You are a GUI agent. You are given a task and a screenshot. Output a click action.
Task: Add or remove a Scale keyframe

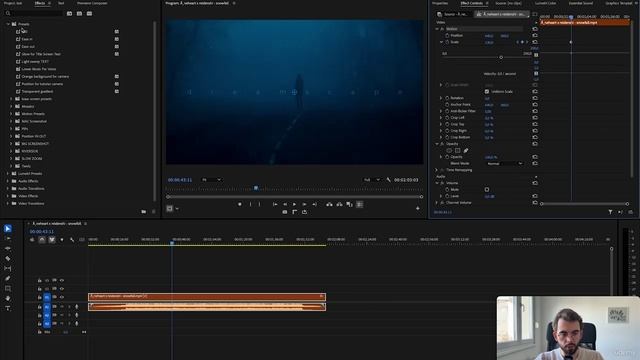pyautogui.click(x=522, y=42)
